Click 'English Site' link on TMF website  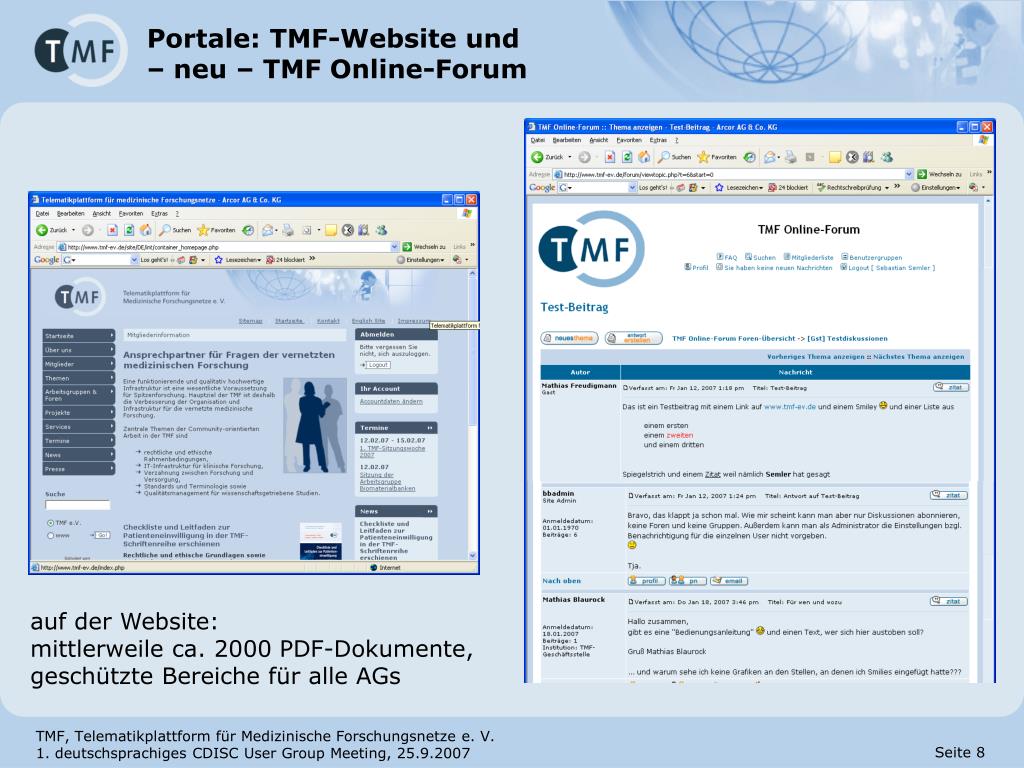[368, 321]
